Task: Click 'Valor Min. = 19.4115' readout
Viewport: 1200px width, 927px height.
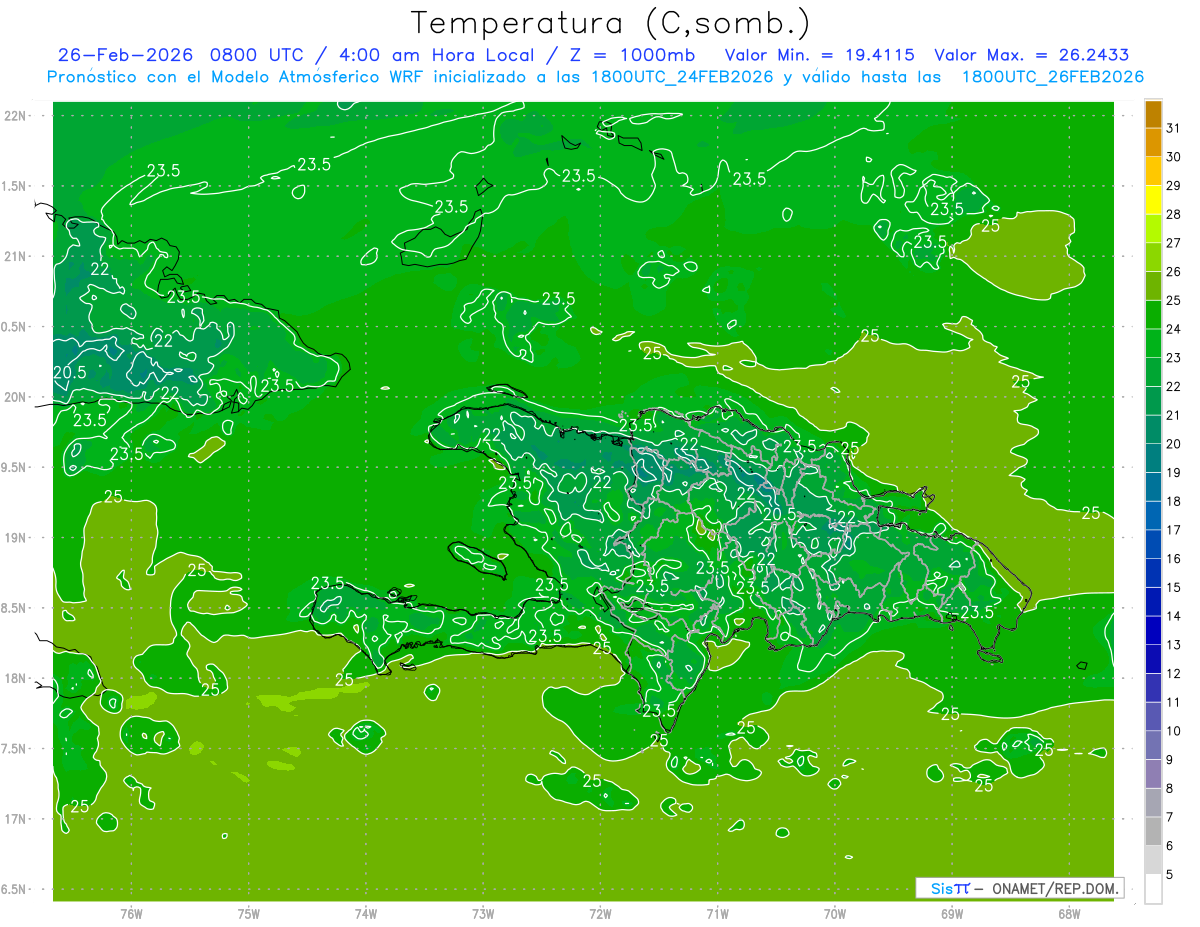Action: [x=820, y=55]
